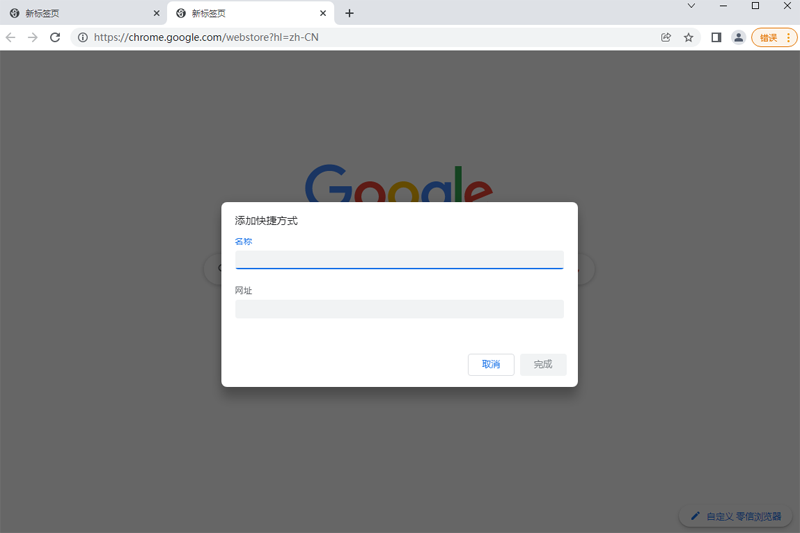Maximize the browser window
Viewport: 800px width, 533px height.
pyautogui.click(x=756, y=6)
